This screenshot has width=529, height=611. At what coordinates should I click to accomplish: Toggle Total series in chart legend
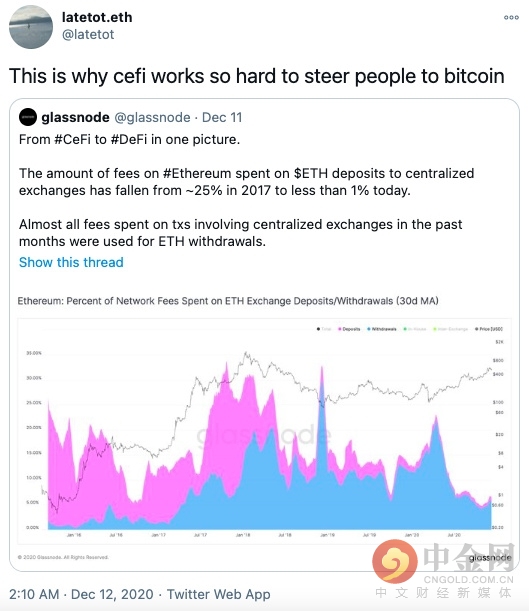pos(324,329)
